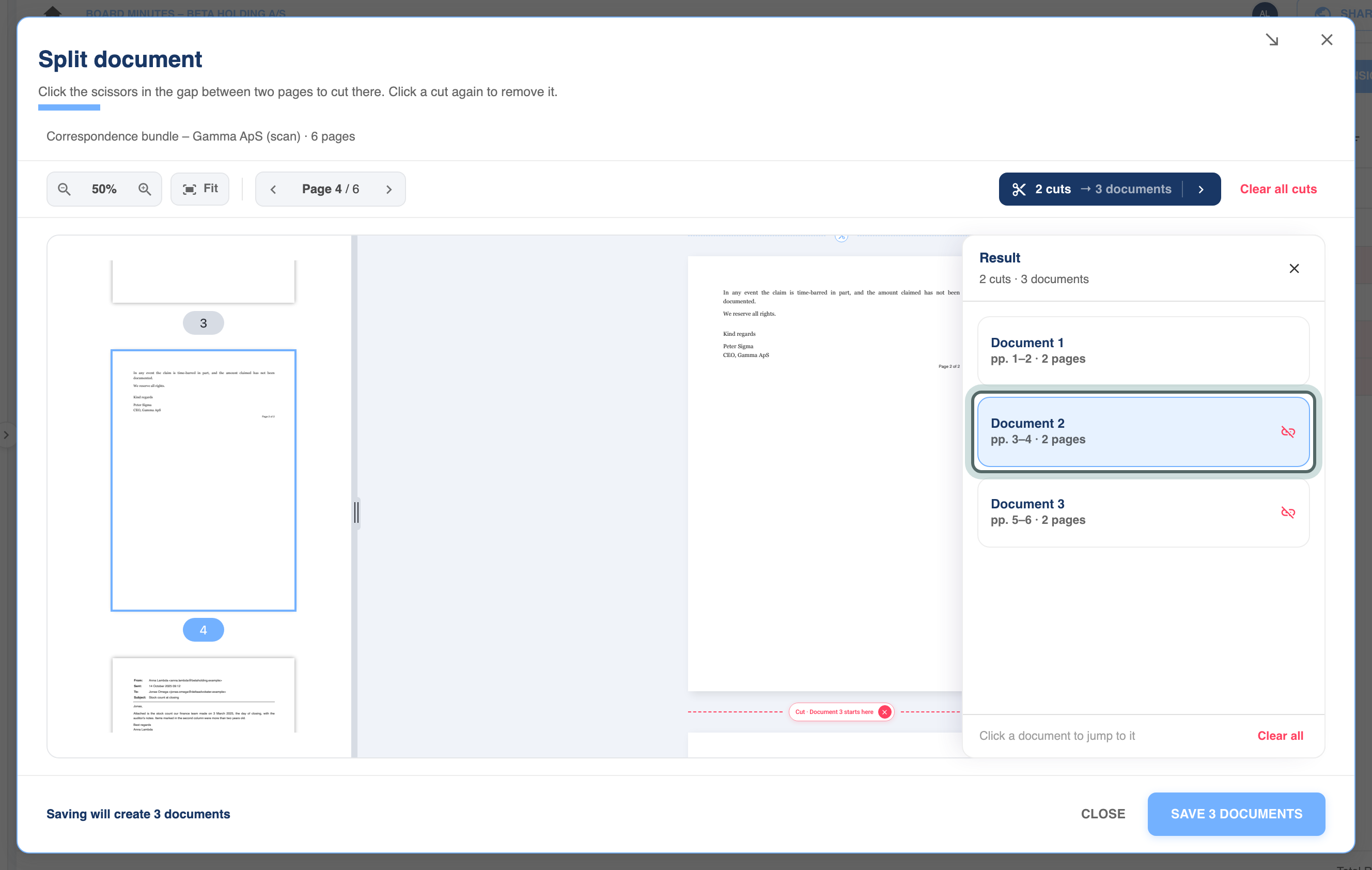Zoom out with the minus magnifier

coord(65,189)
